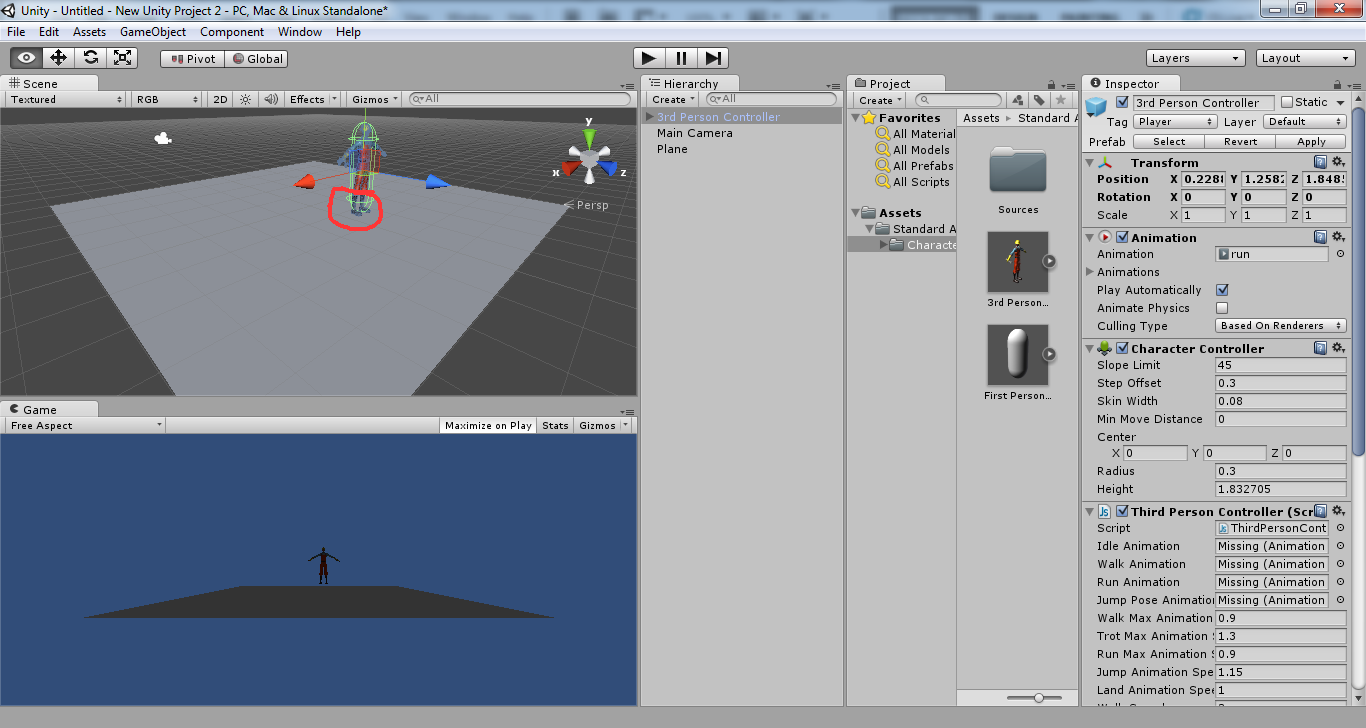
Task: Click the Step frame button
Action: click(713, 58)
